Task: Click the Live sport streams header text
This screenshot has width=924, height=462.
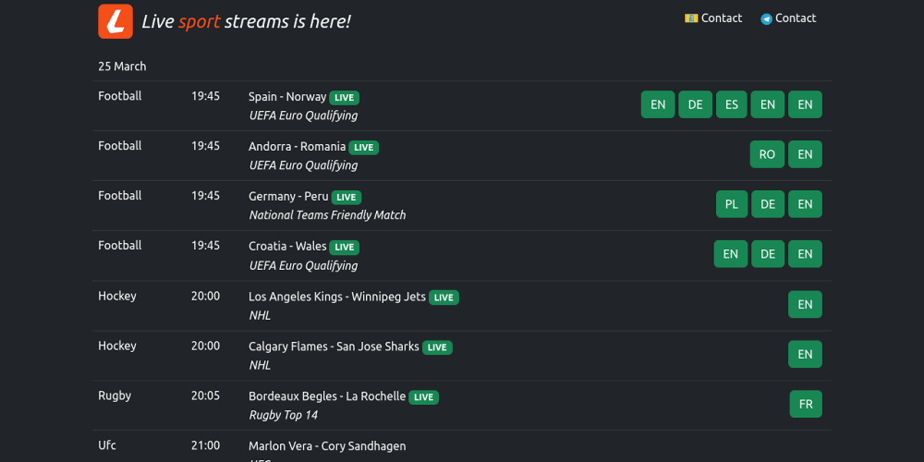Action: (246, 22)
